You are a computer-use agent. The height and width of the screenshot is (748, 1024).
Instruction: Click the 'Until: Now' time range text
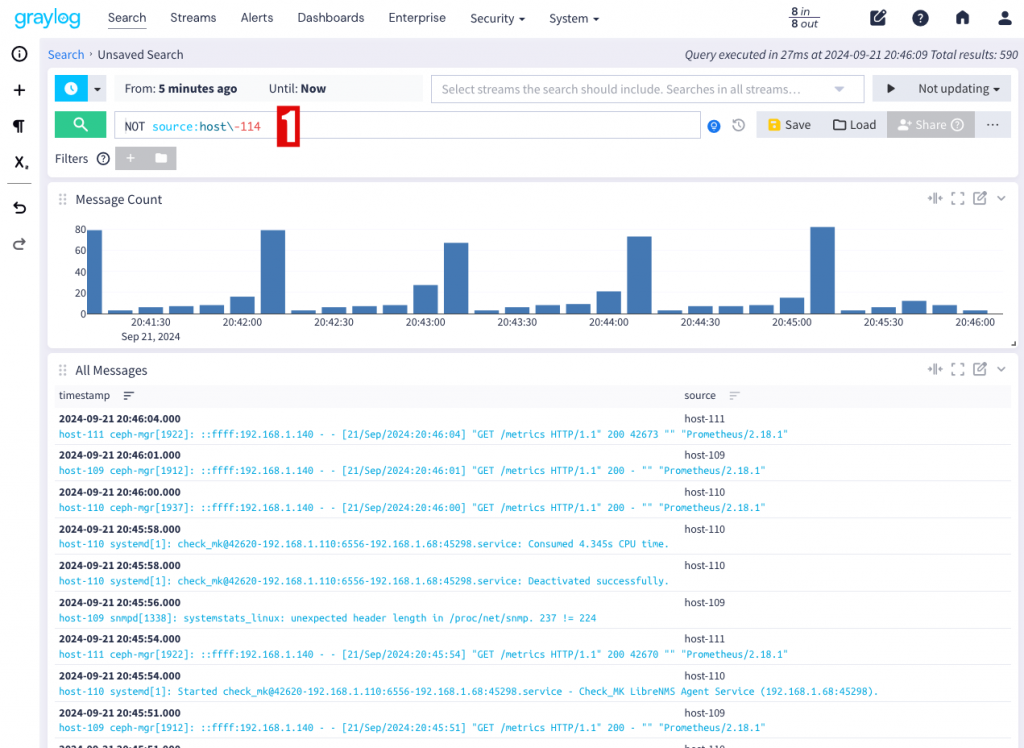click(297, 89)
